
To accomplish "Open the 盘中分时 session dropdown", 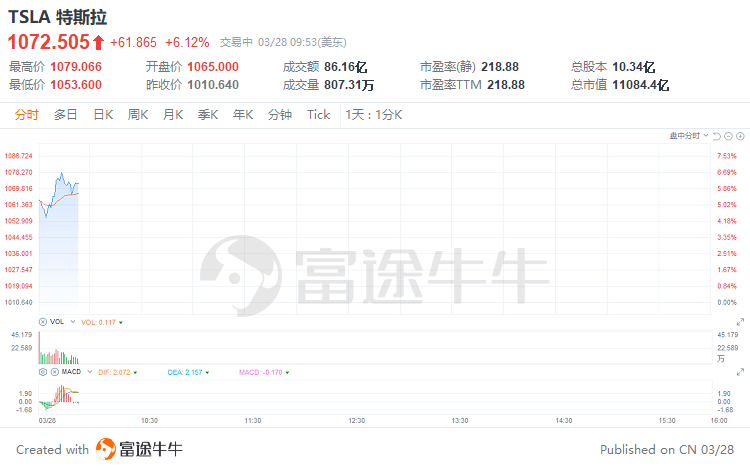I will click(x=689, y=136).
